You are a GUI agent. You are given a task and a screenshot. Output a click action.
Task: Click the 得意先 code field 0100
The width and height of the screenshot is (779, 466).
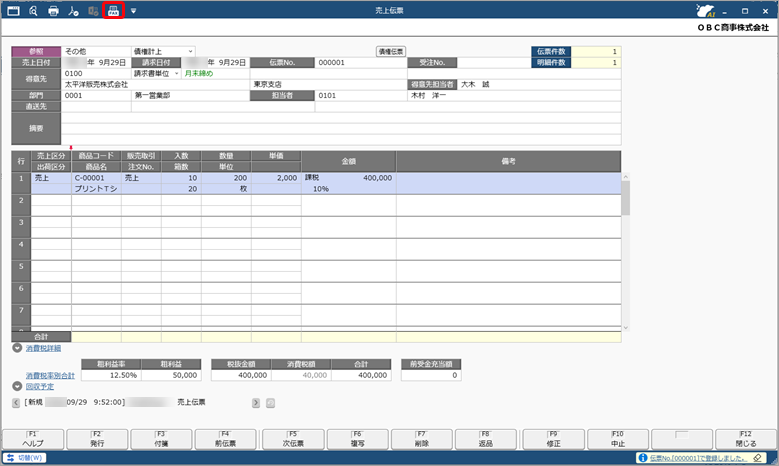(x=96, y=73)
